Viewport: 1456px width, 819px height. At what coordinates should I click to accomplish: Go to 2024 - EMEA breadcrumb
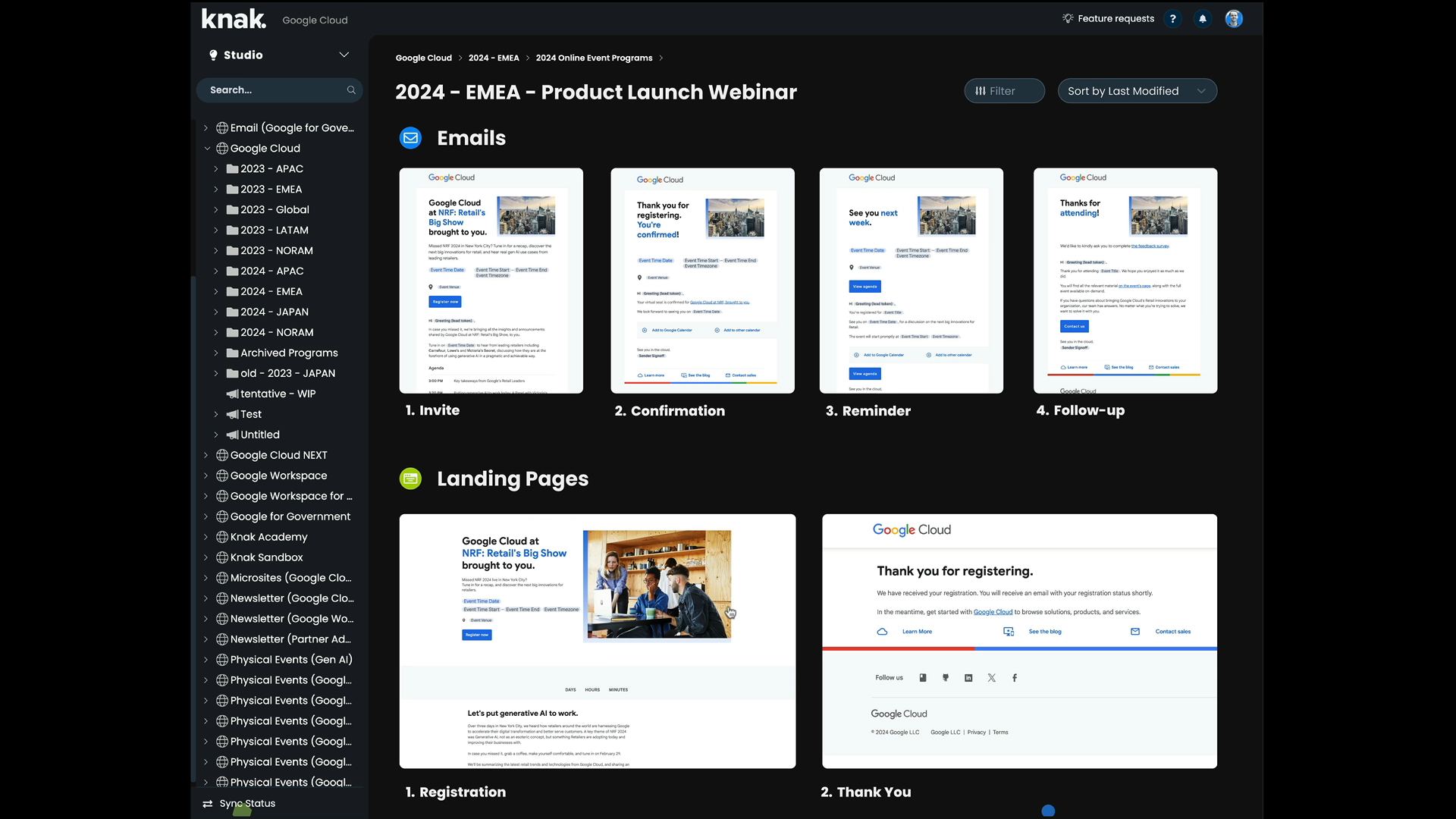click(494, 58)
